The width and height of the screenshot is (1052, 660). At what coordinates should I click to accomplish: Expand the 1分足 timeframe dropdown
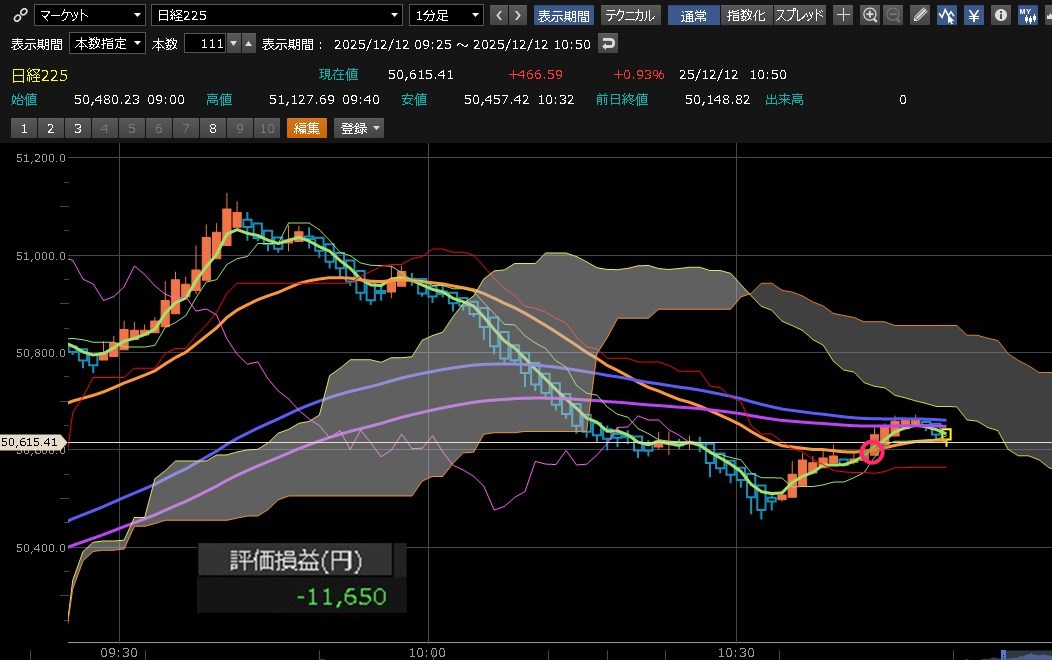[x=446, y=15]
